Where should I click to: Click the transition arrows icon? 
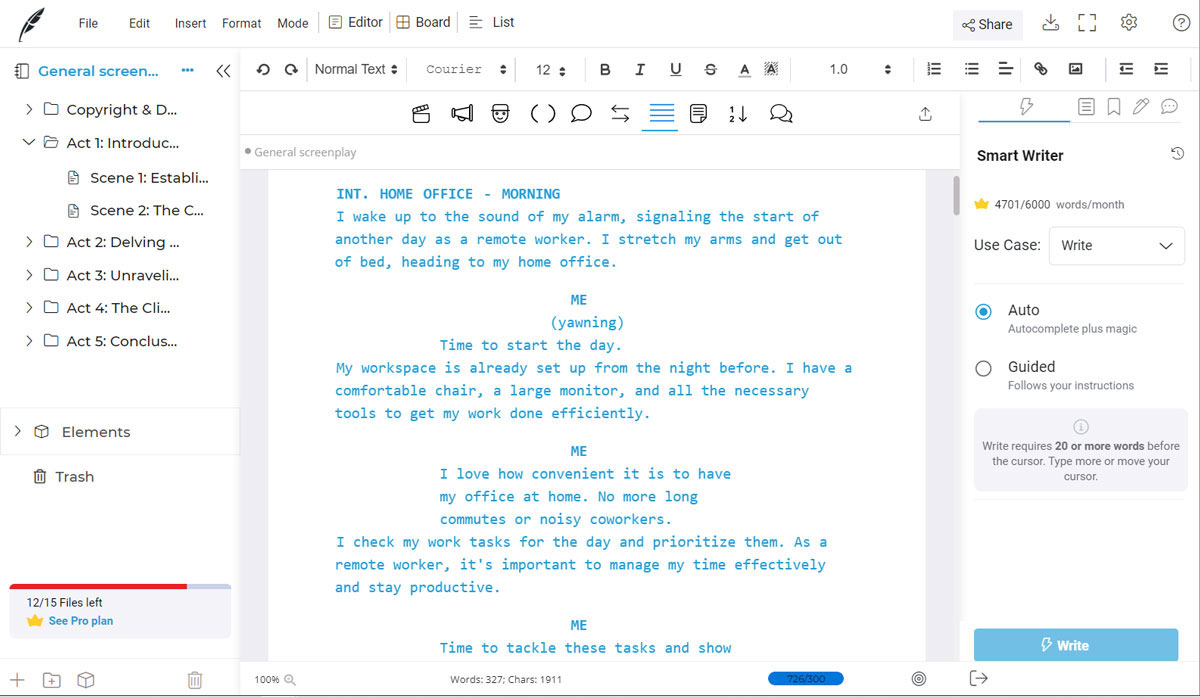tap(620, 113)
